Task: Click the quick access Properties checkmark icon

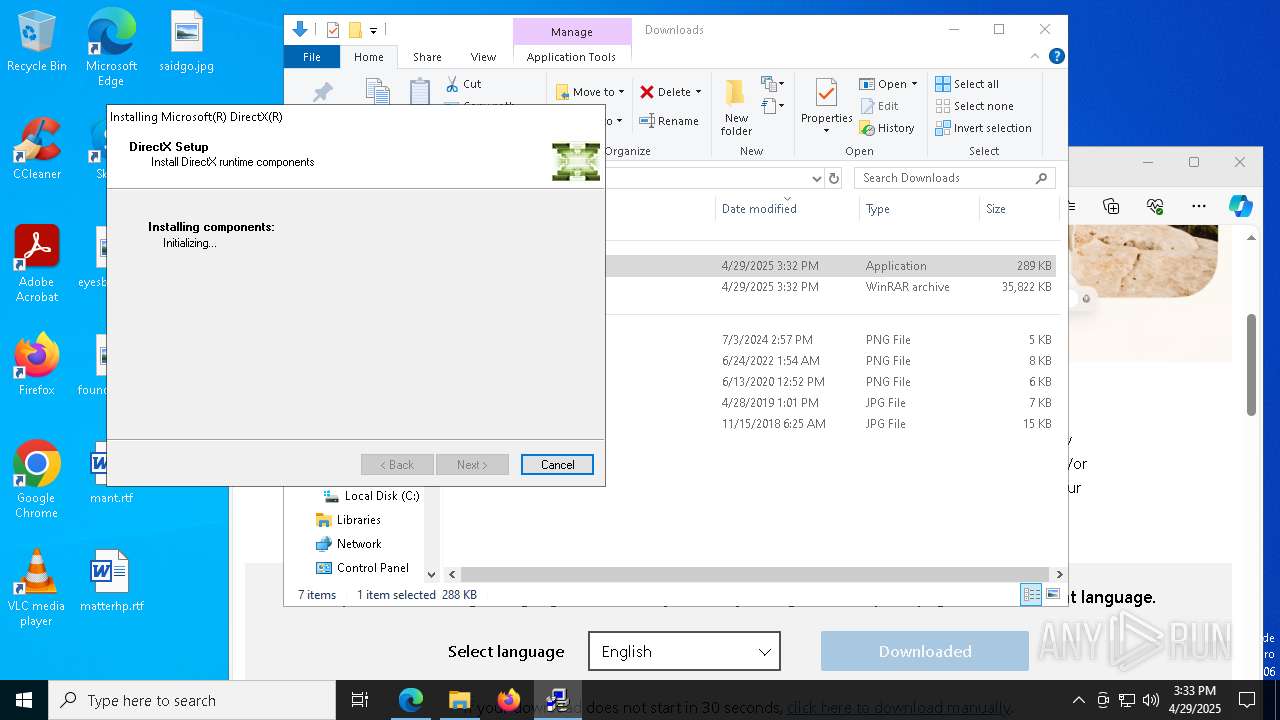Action: (x=333, y=30)
